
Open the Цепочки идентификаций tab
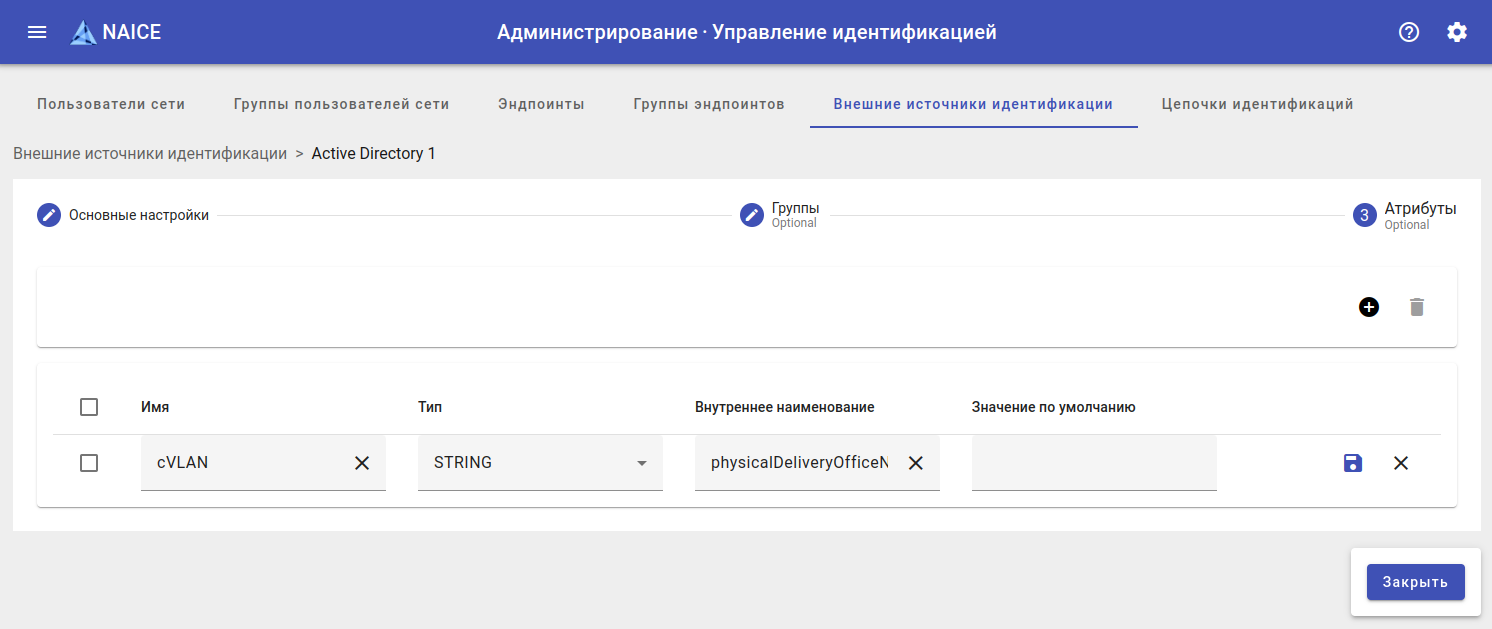[x=1257, y=104]
